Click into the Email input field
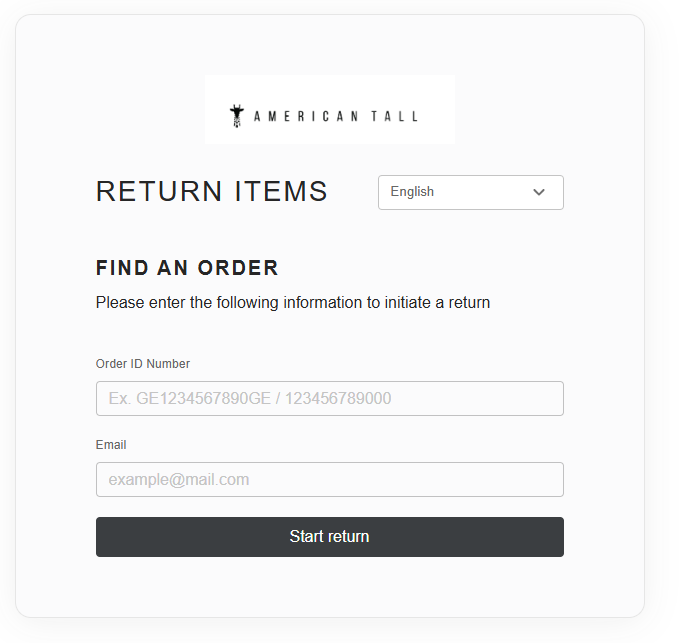Viewport: 680px width, 643px height. pyautogui.click(x=330, y=480)
